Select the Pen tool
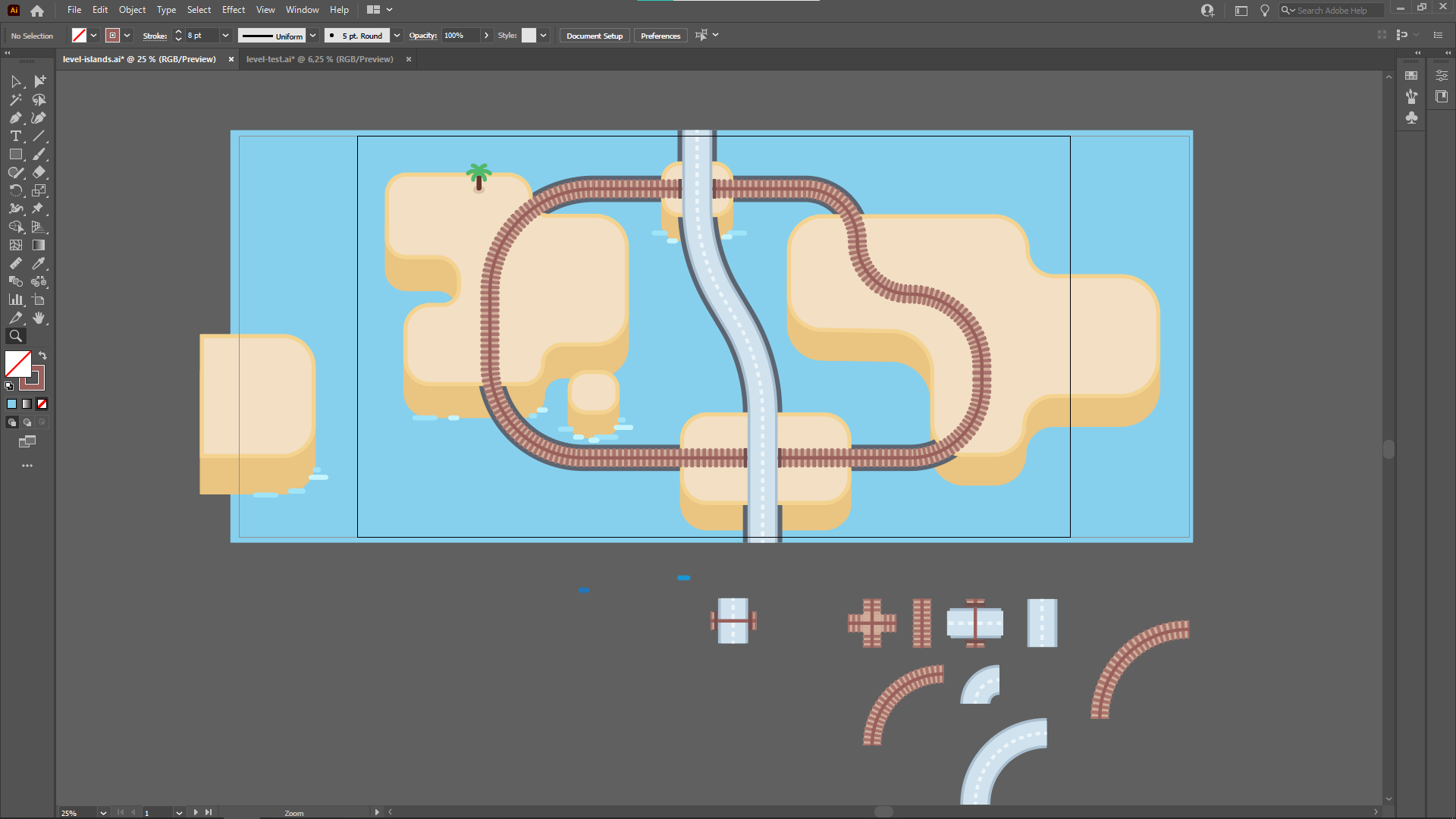The image size is (1456, 819). pyautogui.click(x=16, y=118)
